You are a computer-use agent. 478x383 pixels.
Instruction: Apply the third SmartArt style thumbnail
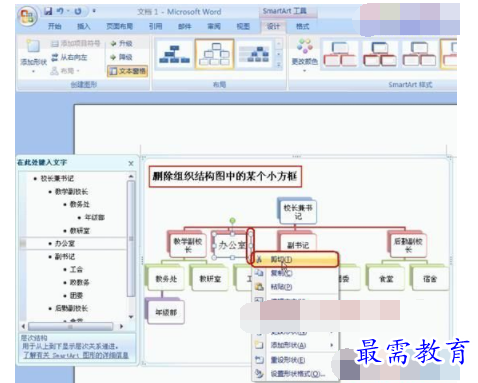pos(419,54)
